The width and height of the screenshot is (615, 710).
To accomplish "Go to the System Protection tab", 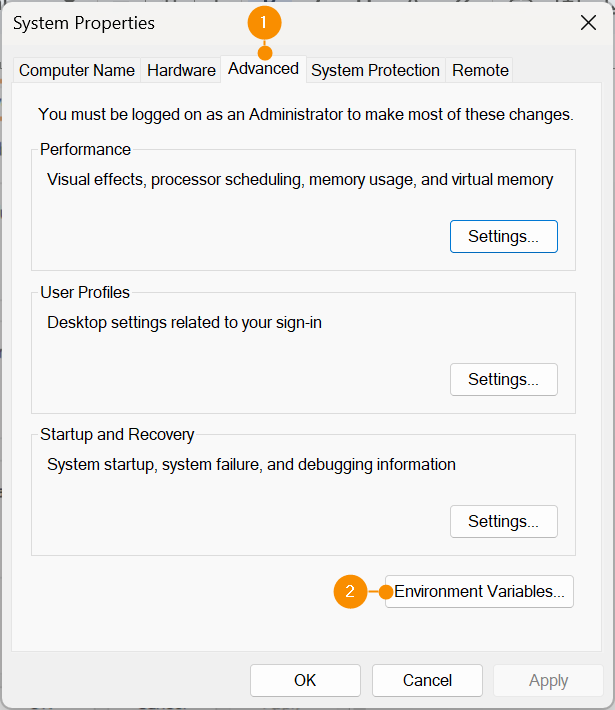I will click(x=375, y=70).
